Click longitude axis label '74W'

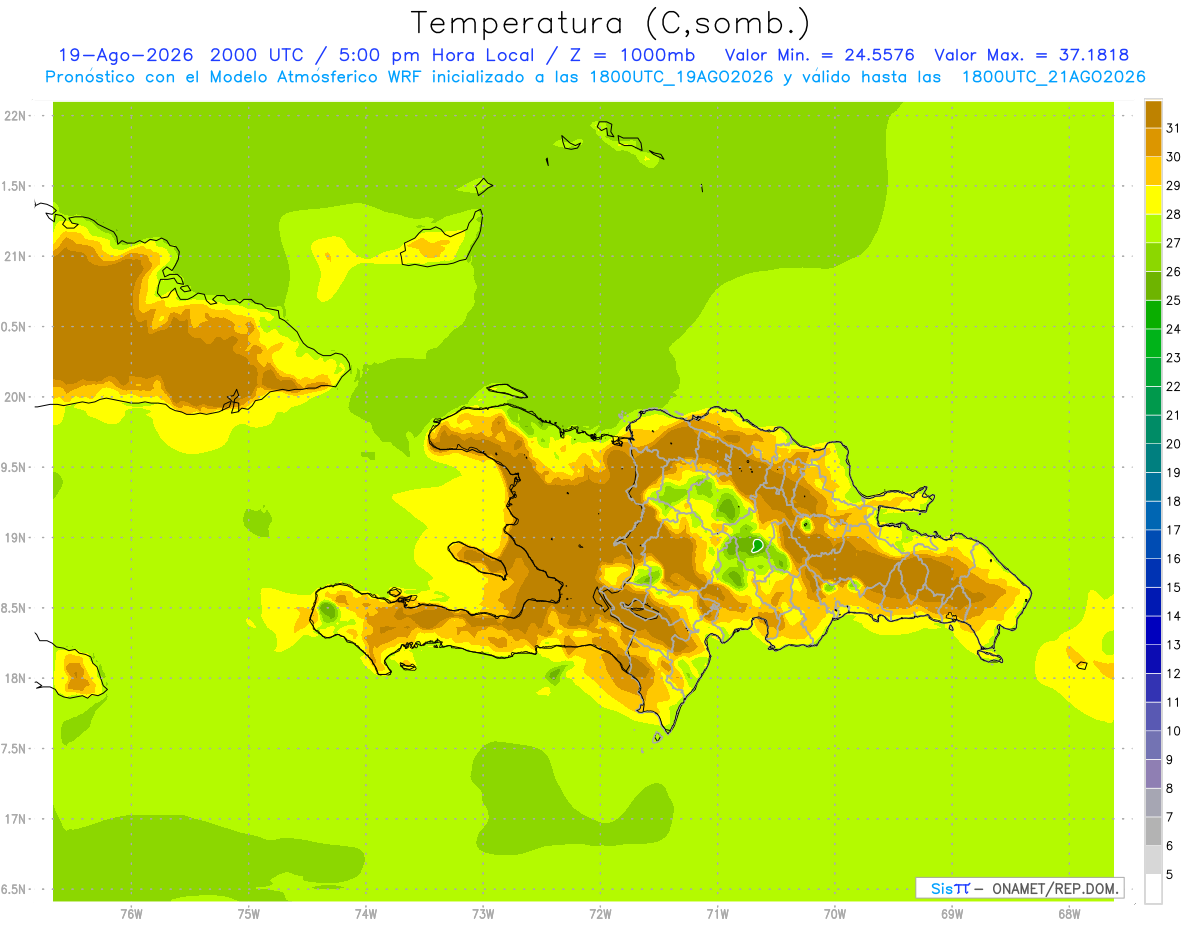[x=366, y=914]
